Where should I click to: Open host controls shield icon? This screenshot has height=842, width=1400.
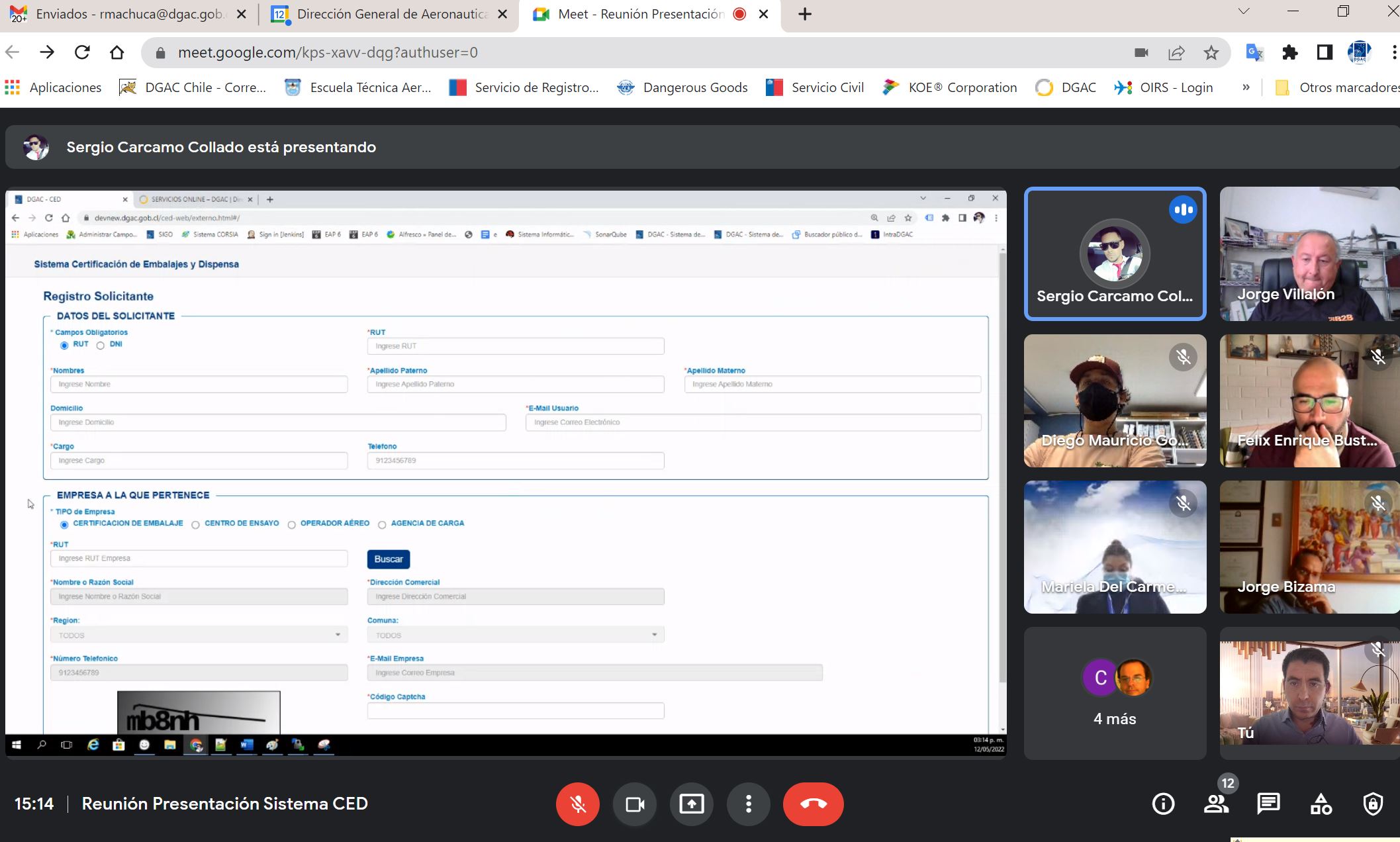pos(1373,804)
